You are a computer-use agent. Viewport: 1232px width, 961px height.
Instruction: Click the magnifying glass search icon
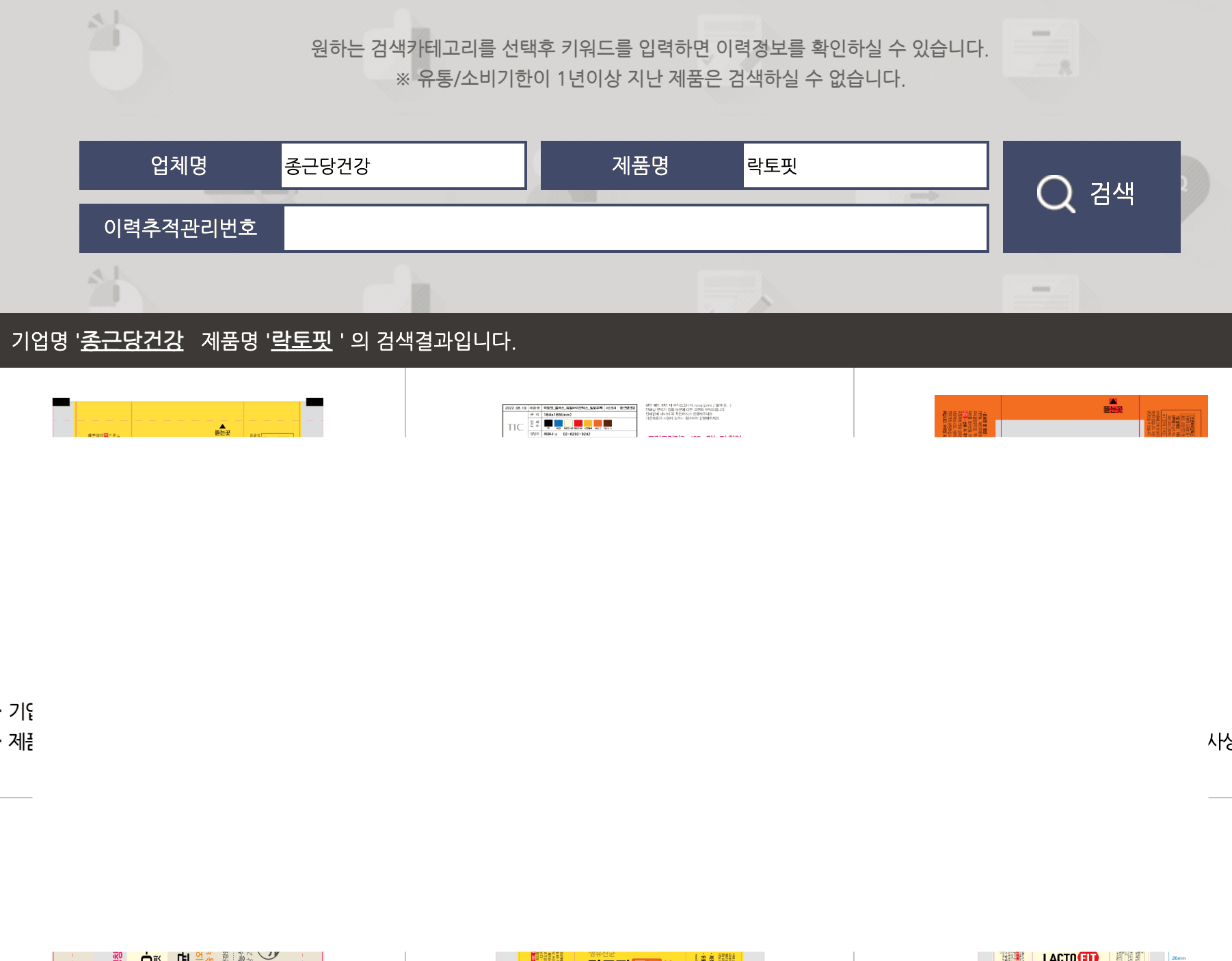coord(1056,194)
